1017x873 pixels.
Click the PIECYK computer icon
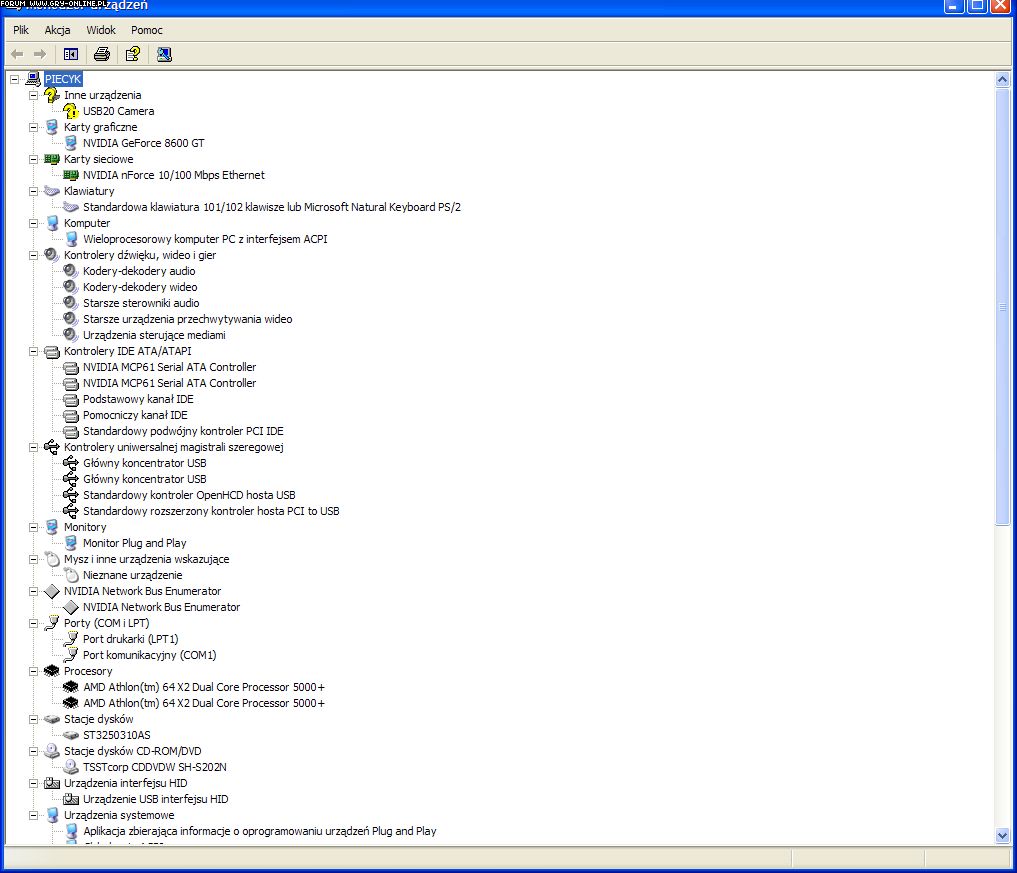click(x=33, y=79)
